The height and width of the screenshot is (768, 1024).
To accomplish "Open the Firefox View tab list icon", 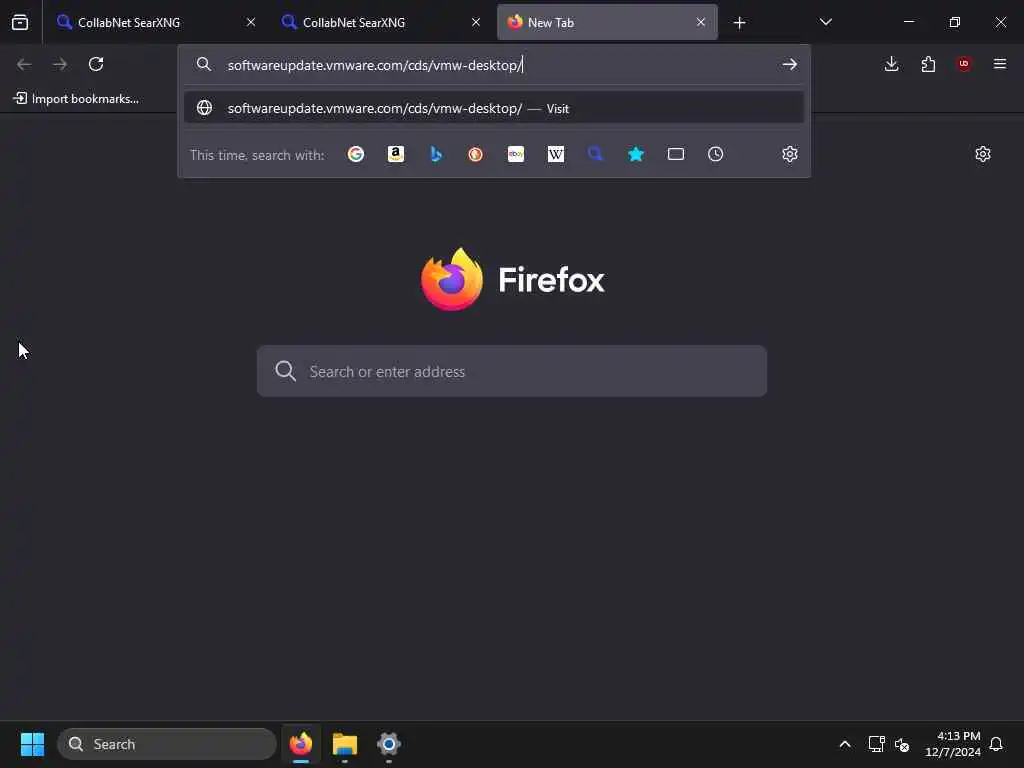I will click(20, 22).
